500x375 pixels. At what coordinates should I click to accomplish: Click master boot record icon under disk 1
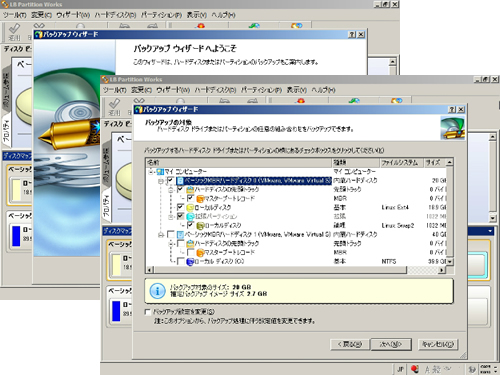[200, 253]
